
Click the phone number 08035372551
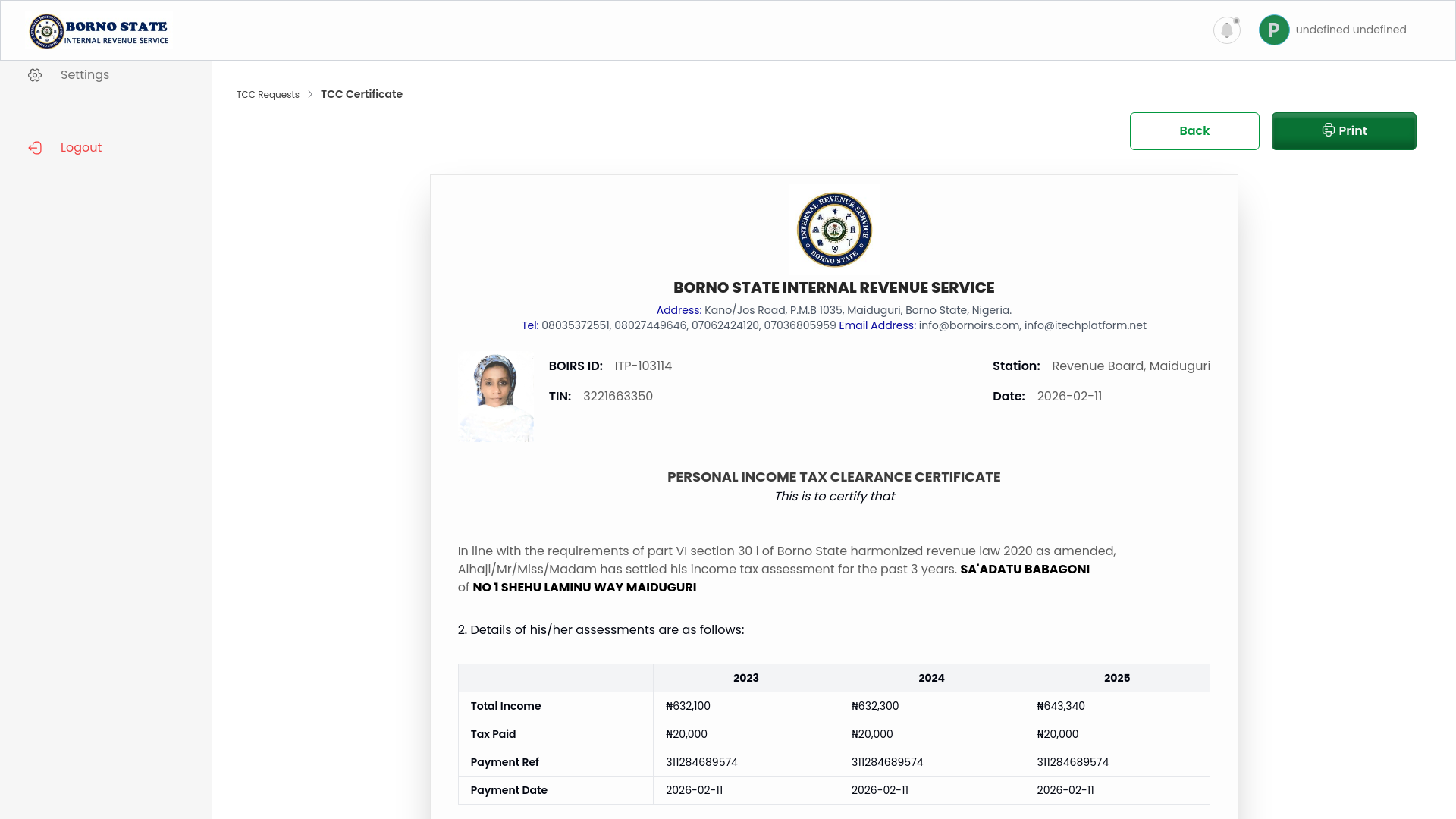click(576, 325)
